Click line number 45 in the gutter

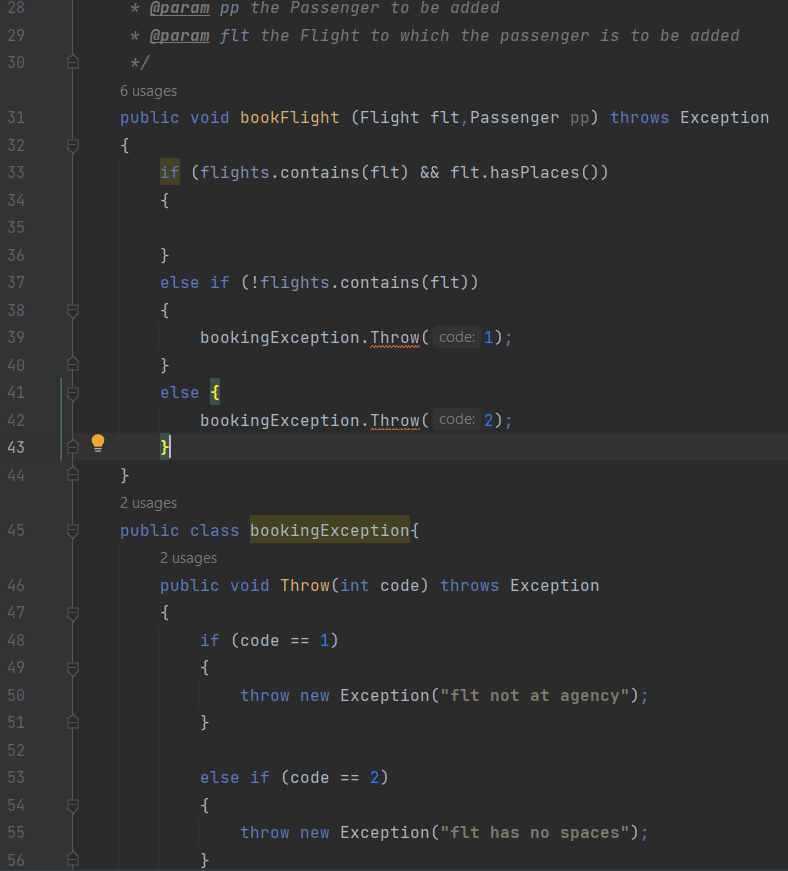point(16,530)
